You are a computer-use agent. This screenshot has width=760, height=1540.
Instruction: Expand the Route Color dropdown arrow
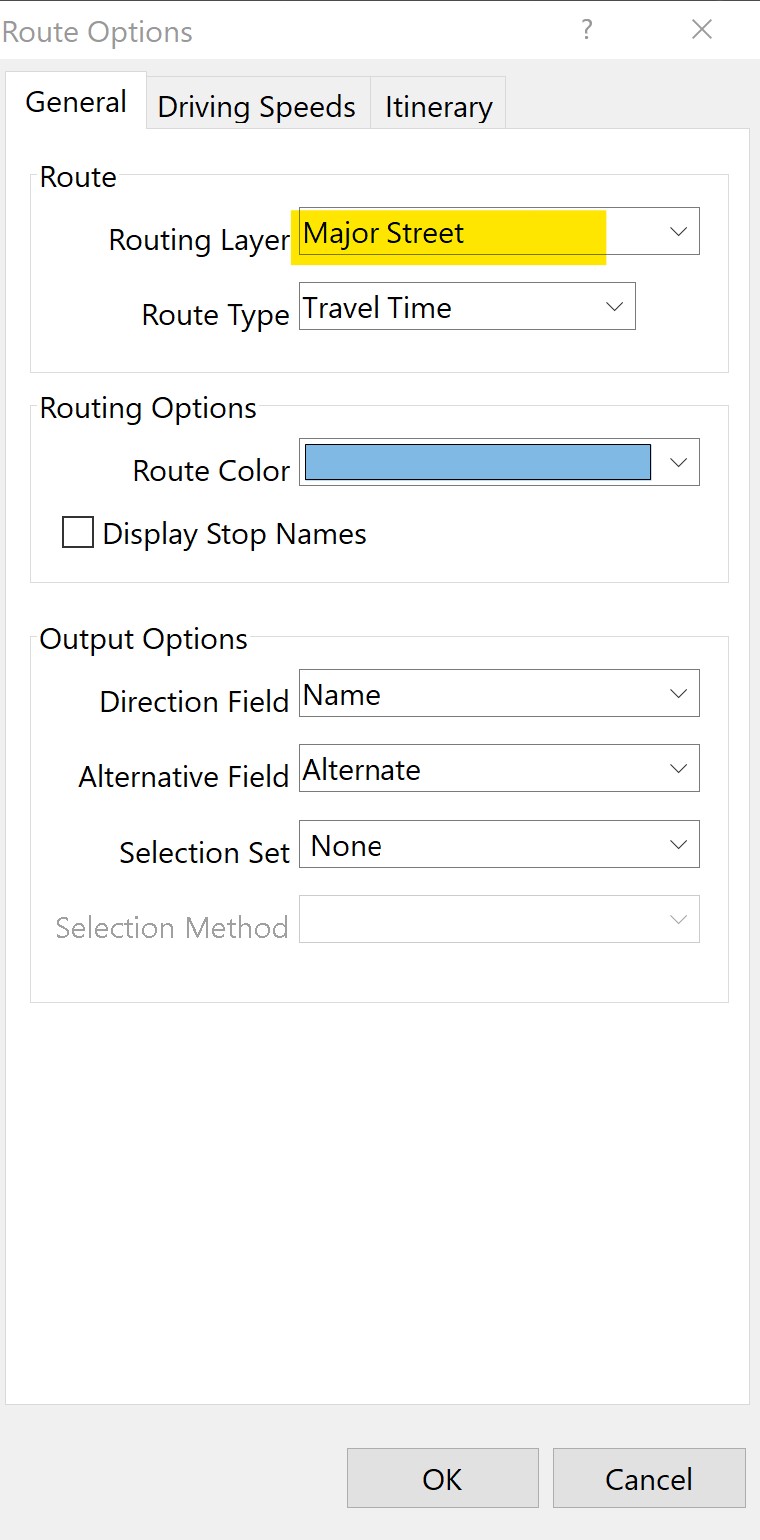(x=678, y=463)
